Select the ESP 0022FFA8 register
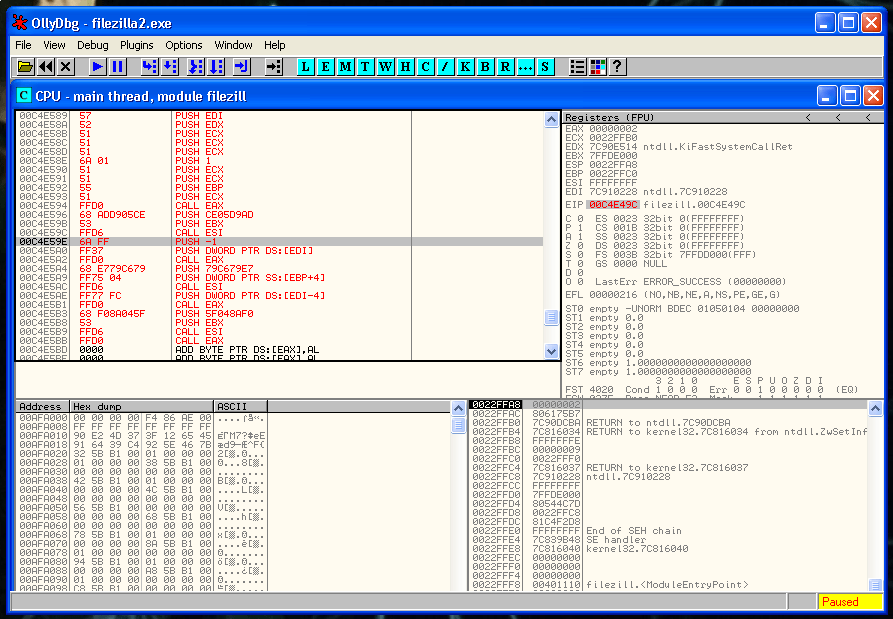The width and height of the screenshot is (893, 619). (601, 165)
